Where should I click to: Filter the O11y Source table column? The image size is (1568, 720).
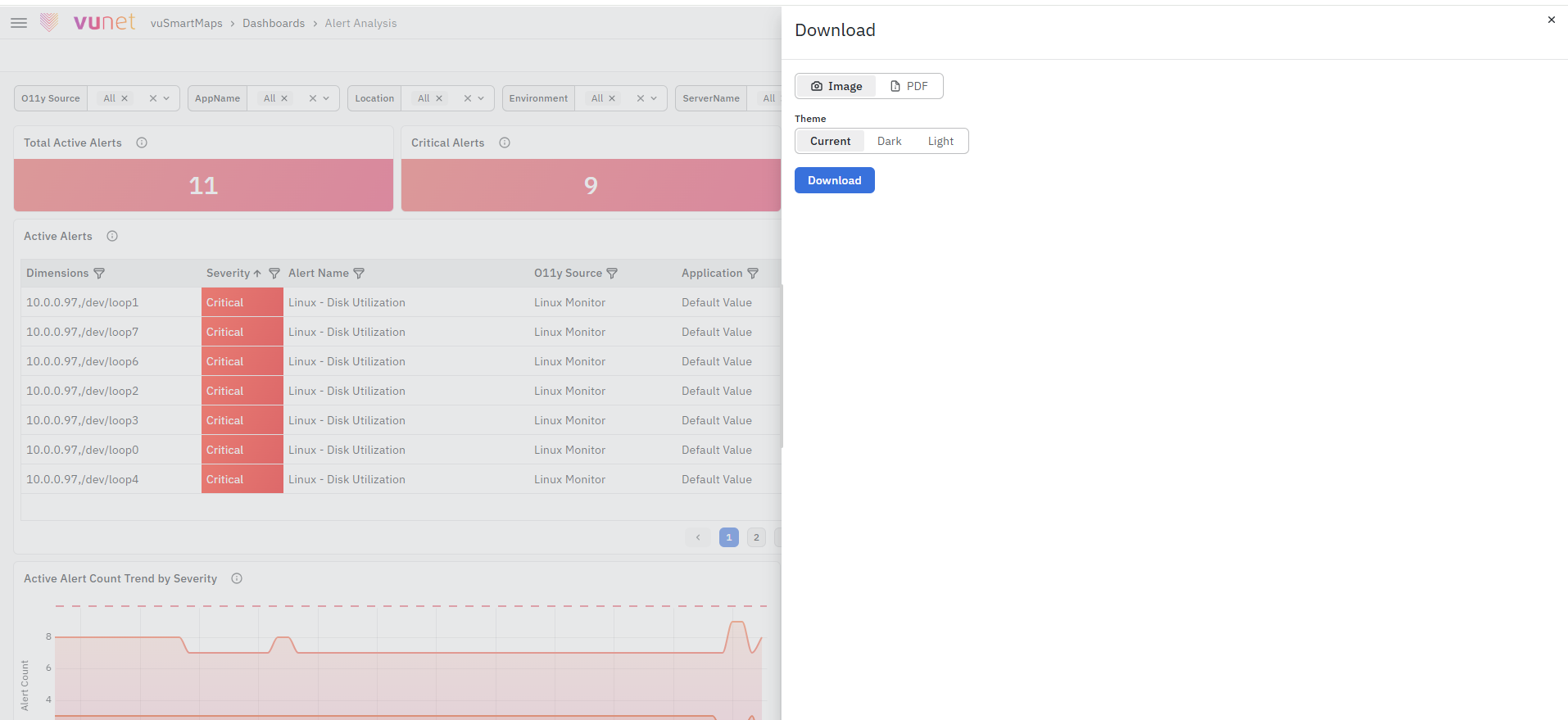612,274
